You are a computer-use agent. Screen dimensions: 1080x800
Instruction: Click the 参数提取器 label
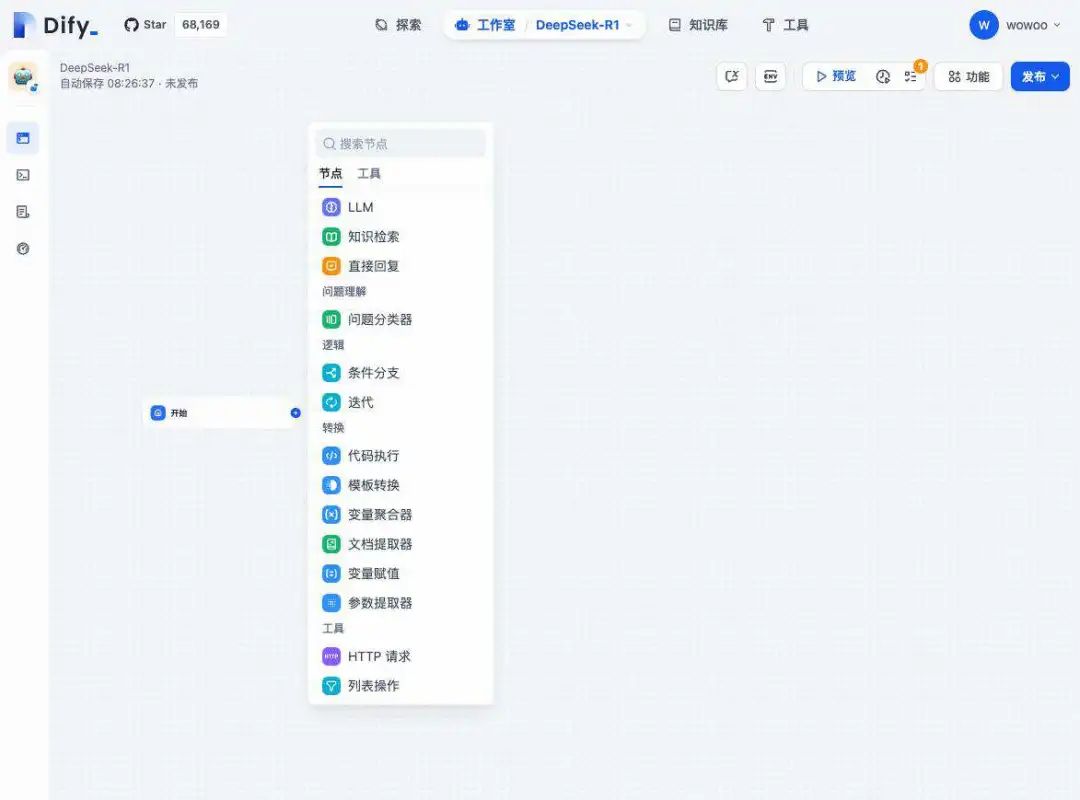pyautogui.click(x=380, y=603)
